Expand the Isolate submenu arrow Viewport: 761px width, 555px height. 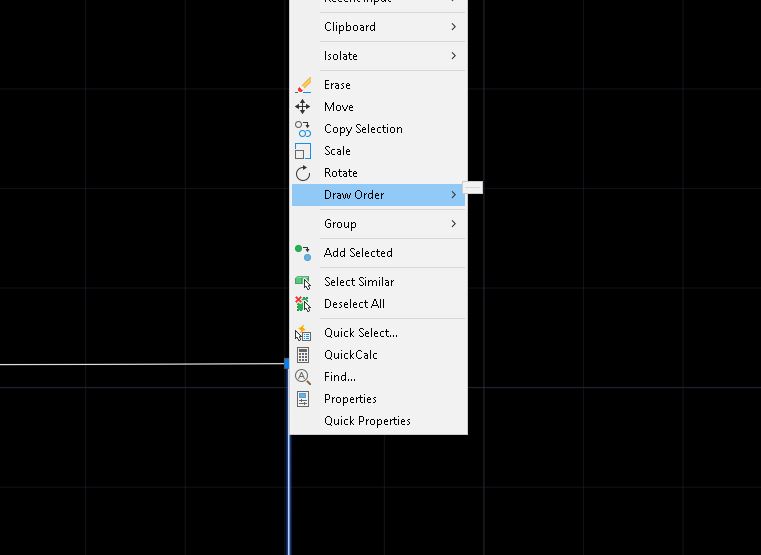click(x=453, y=56)
